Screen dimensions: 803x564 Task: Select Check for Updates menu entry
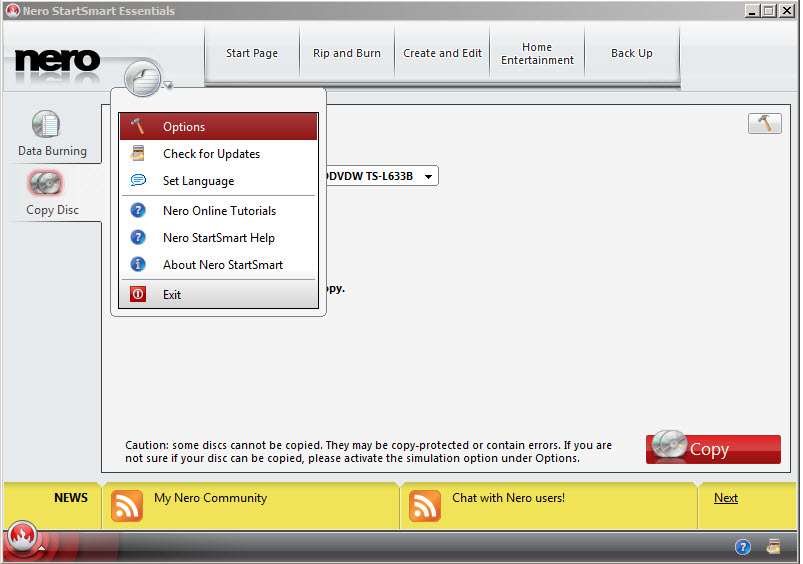pos(218,154)
